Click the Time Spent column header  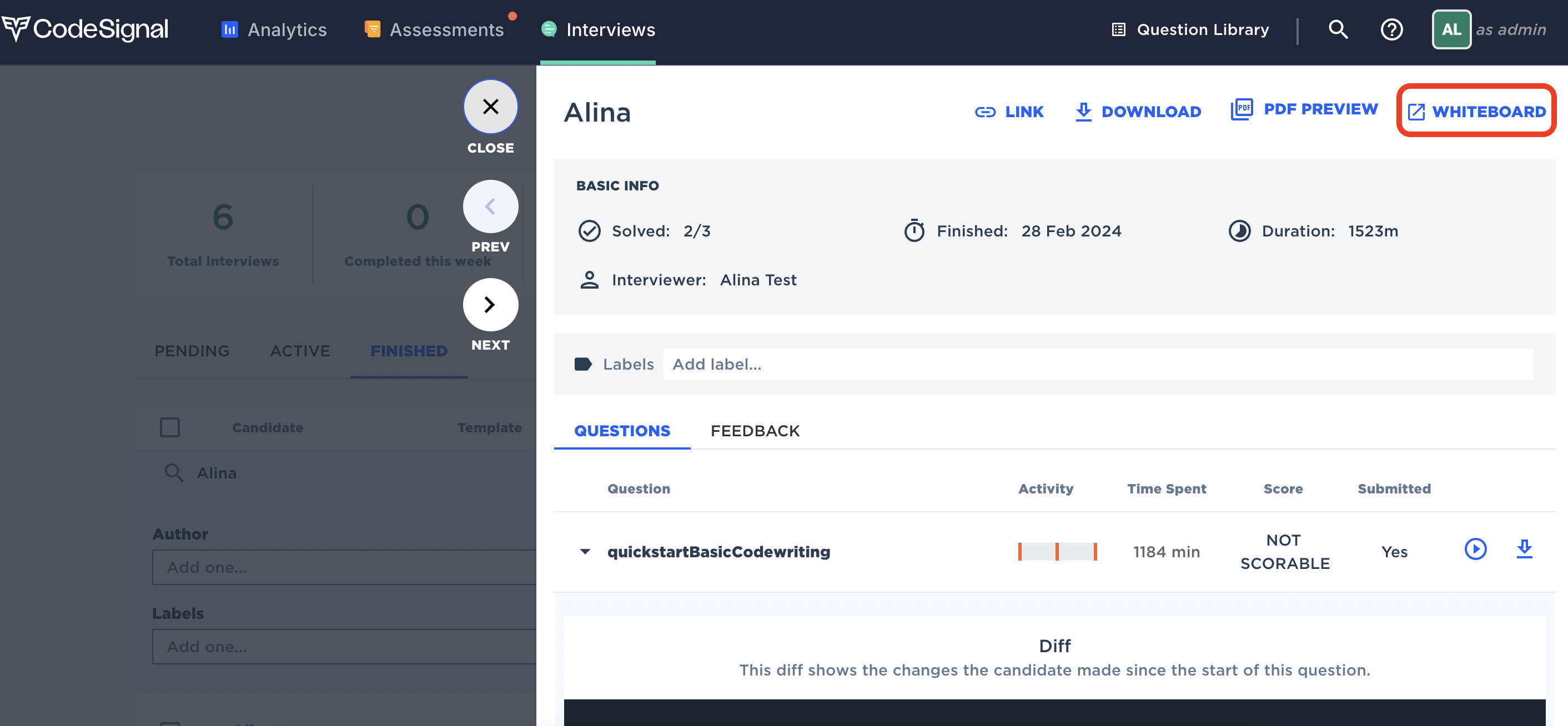tap(1166, 488)
